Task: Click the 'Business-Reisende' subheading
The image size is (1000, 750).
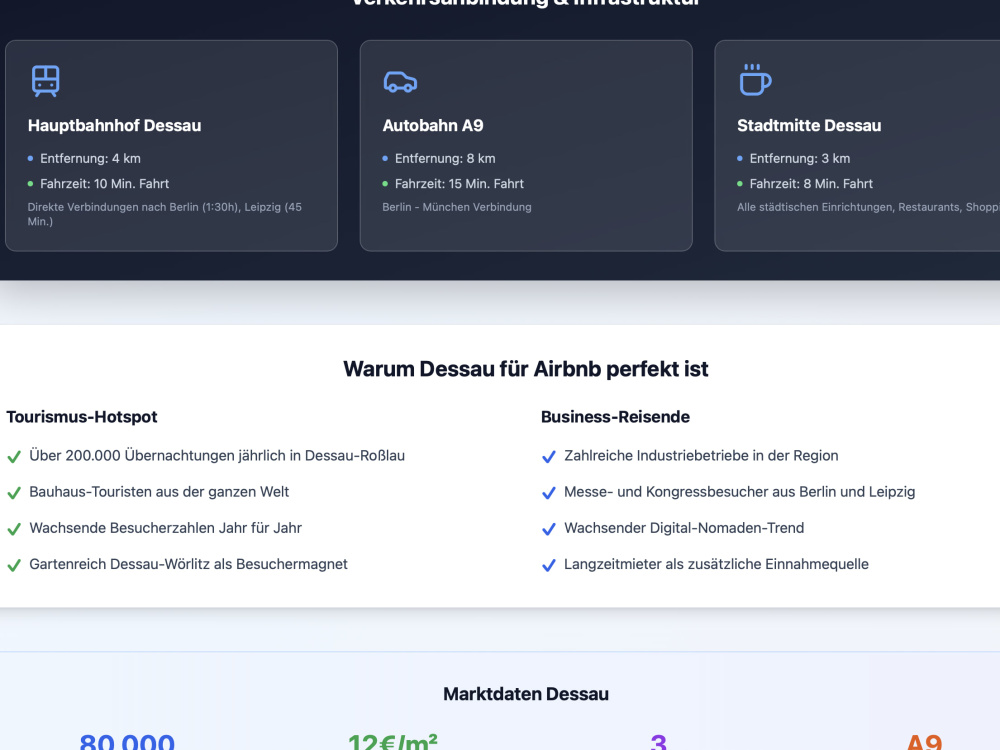Action: pos(615,417)
